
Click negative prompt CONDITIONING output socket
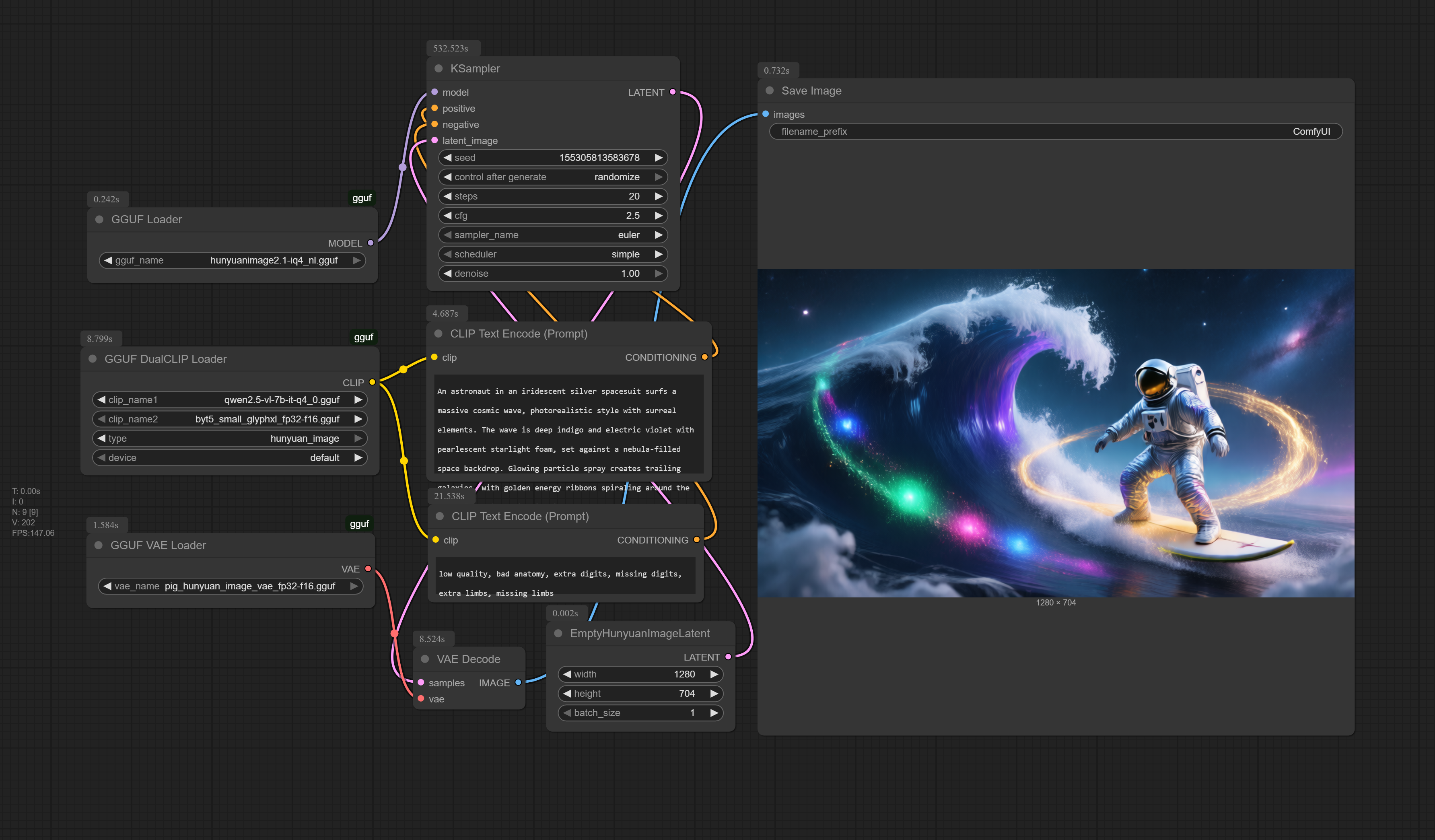click(x=696, y=539)
